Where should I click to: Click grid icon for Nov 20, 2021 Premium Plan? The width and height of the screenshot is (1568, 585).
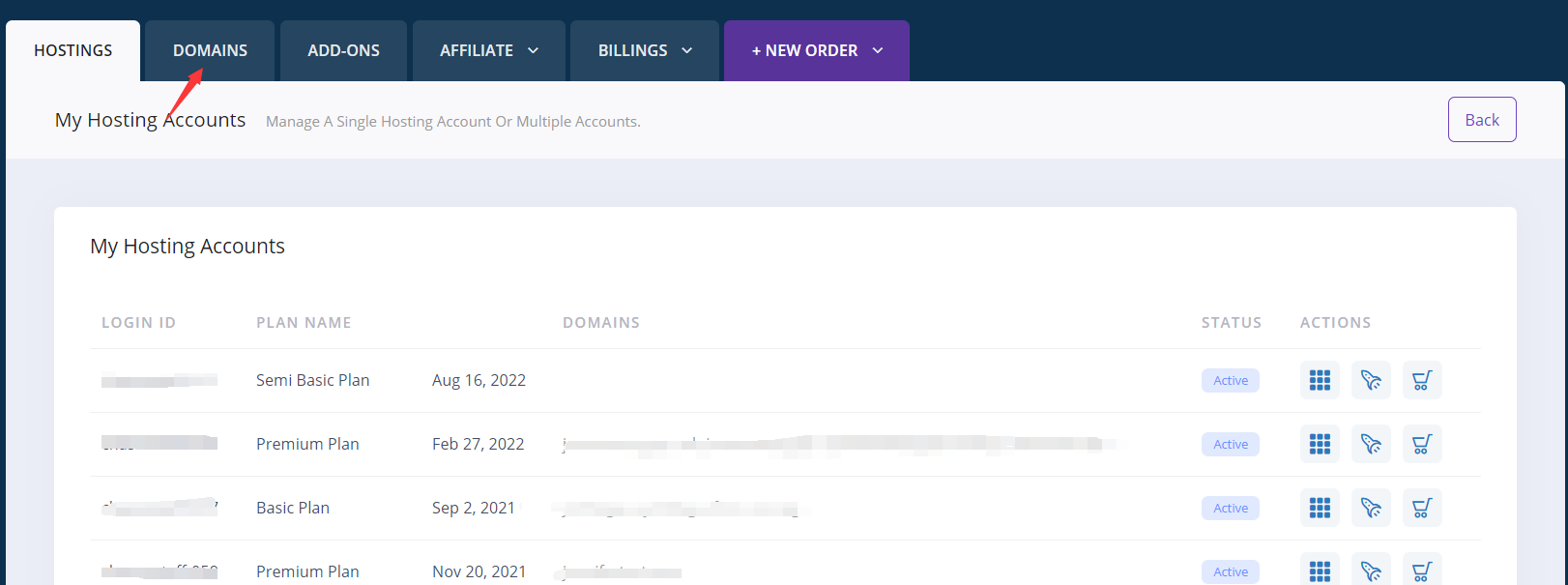click(x=1320, y=570)
